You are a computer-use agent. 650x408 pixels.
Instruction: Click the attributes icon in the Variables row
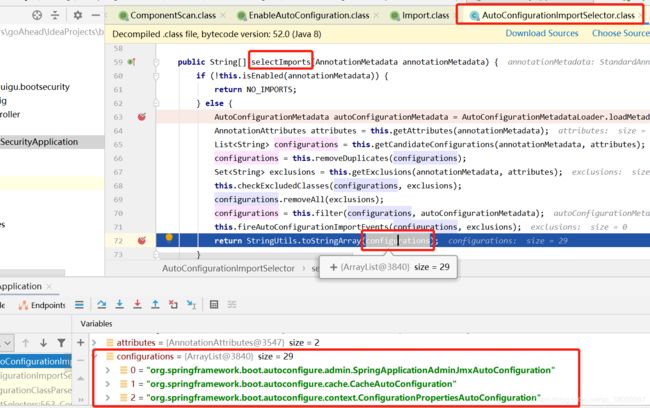[110, 342]
